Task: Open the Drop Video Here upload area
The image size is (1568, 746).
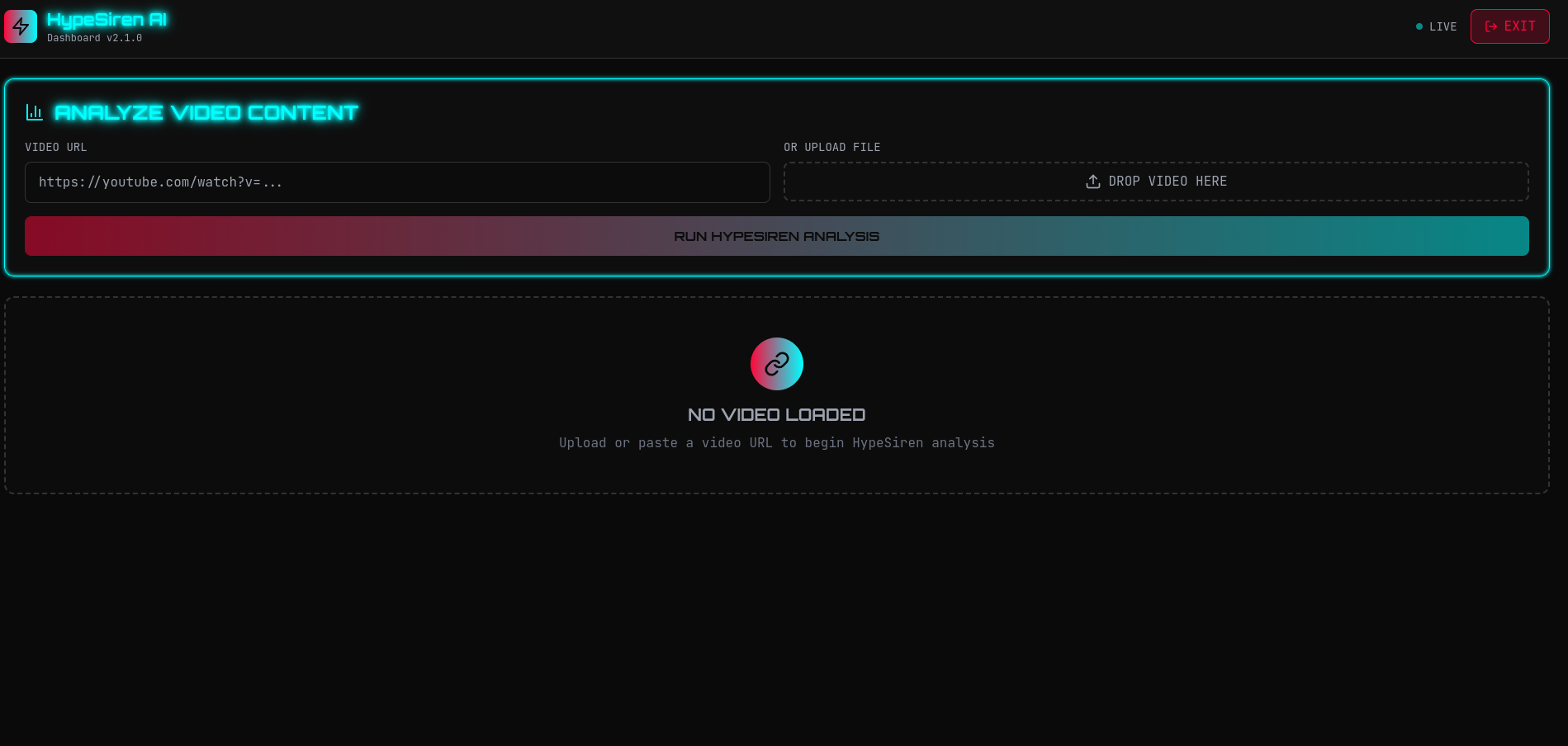Action: pos(1156,182)
